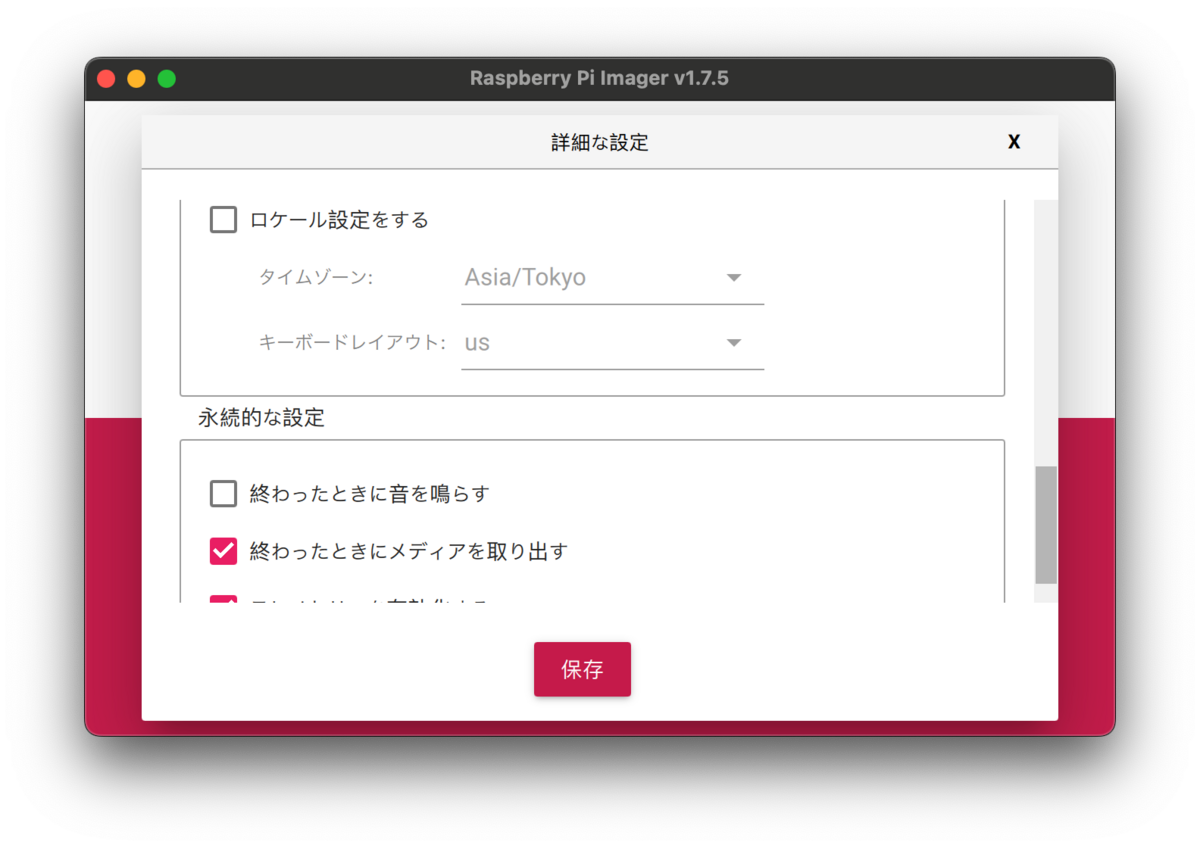Image resolution: width=1200 pixels, height=848 pixels.
Task: Click the Raspberry Pi Imager v1.7.5 title
Action: pos(600,78)
